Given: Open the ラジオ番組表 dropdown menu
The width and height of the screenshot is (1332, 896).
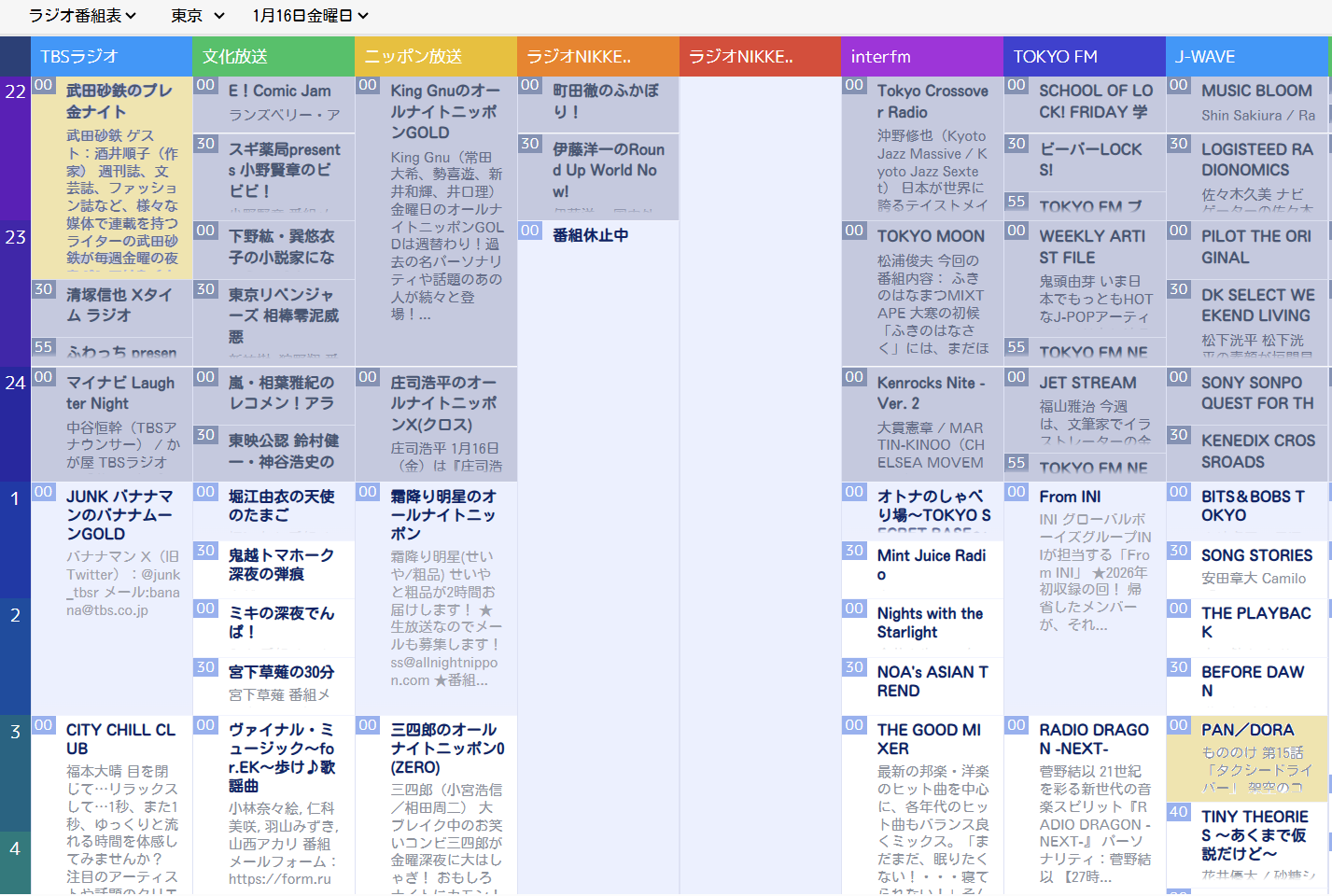Looking at the screenshot, I should point(82,16).
